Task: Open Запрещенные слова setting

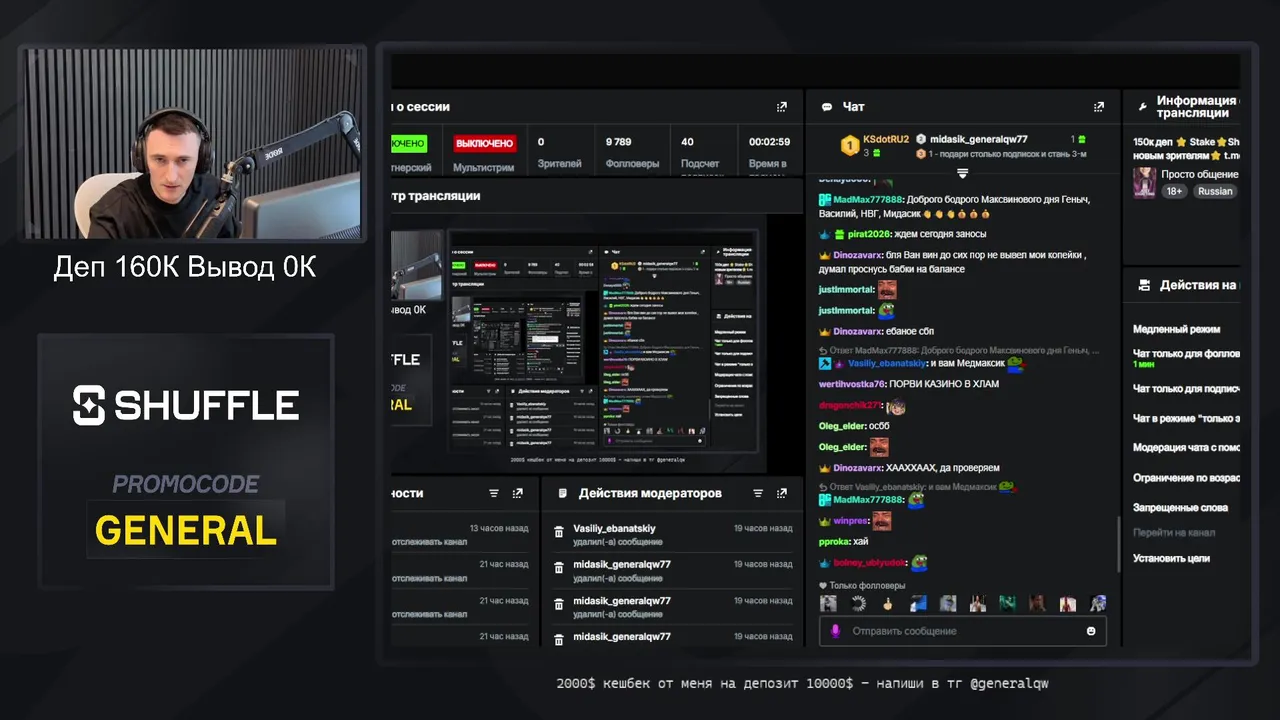Action: click(1180, 508)
